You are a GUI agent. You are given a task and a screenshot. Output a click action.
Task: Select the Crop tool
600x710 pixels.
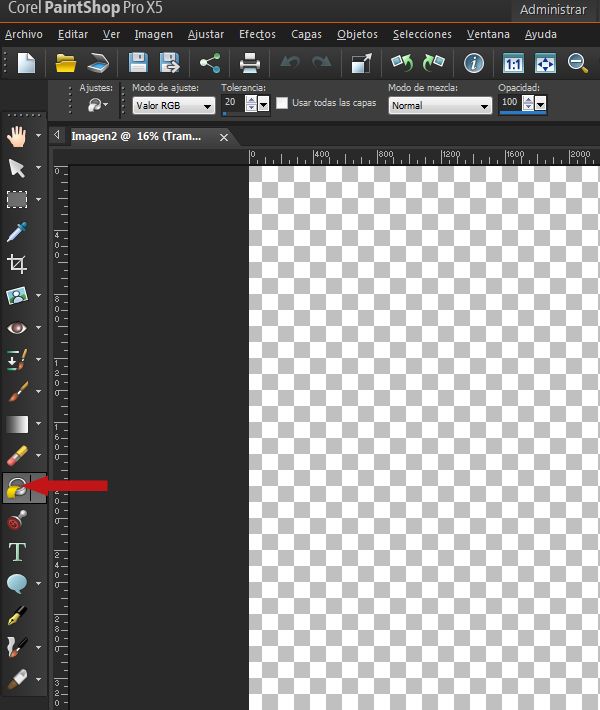(x=17, y=264)
